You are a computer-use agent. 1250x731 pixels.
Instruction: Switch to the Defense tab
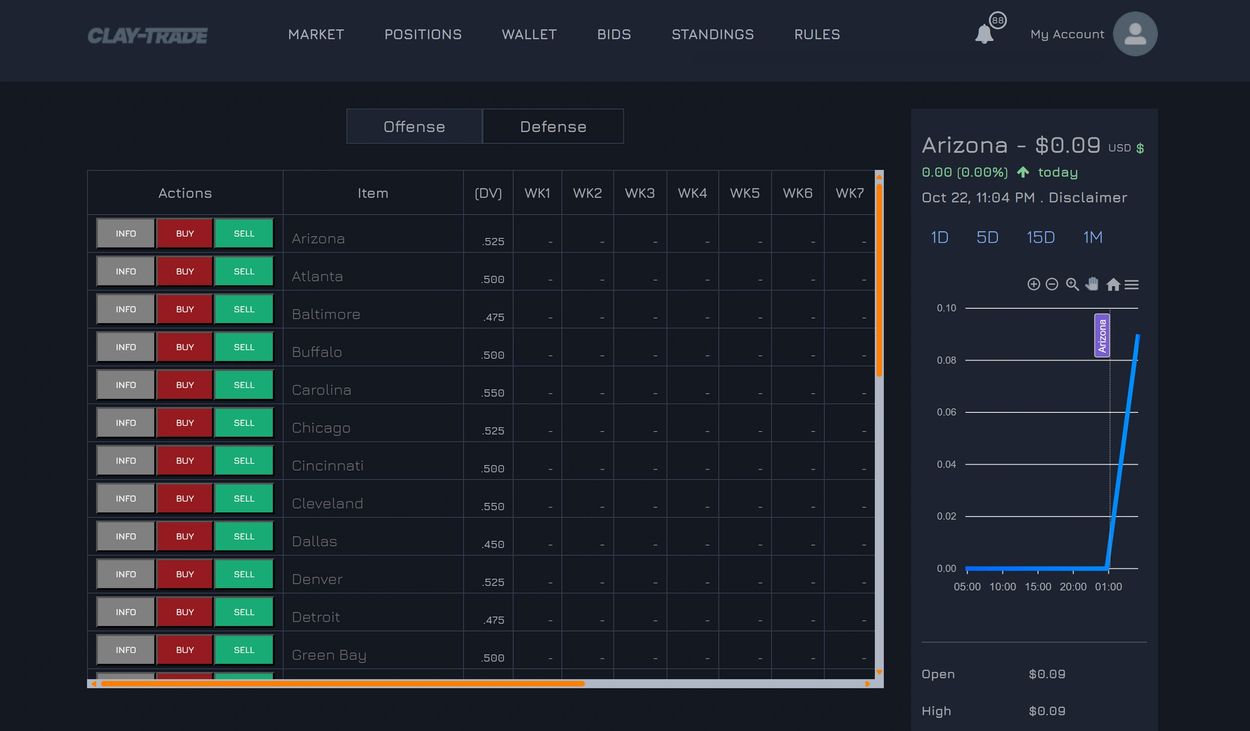(x=553, y=127)
